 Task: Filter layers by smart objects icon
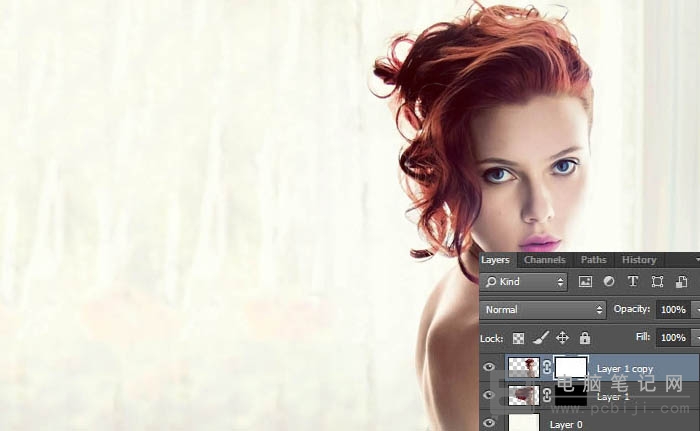(x=681, y=282)
